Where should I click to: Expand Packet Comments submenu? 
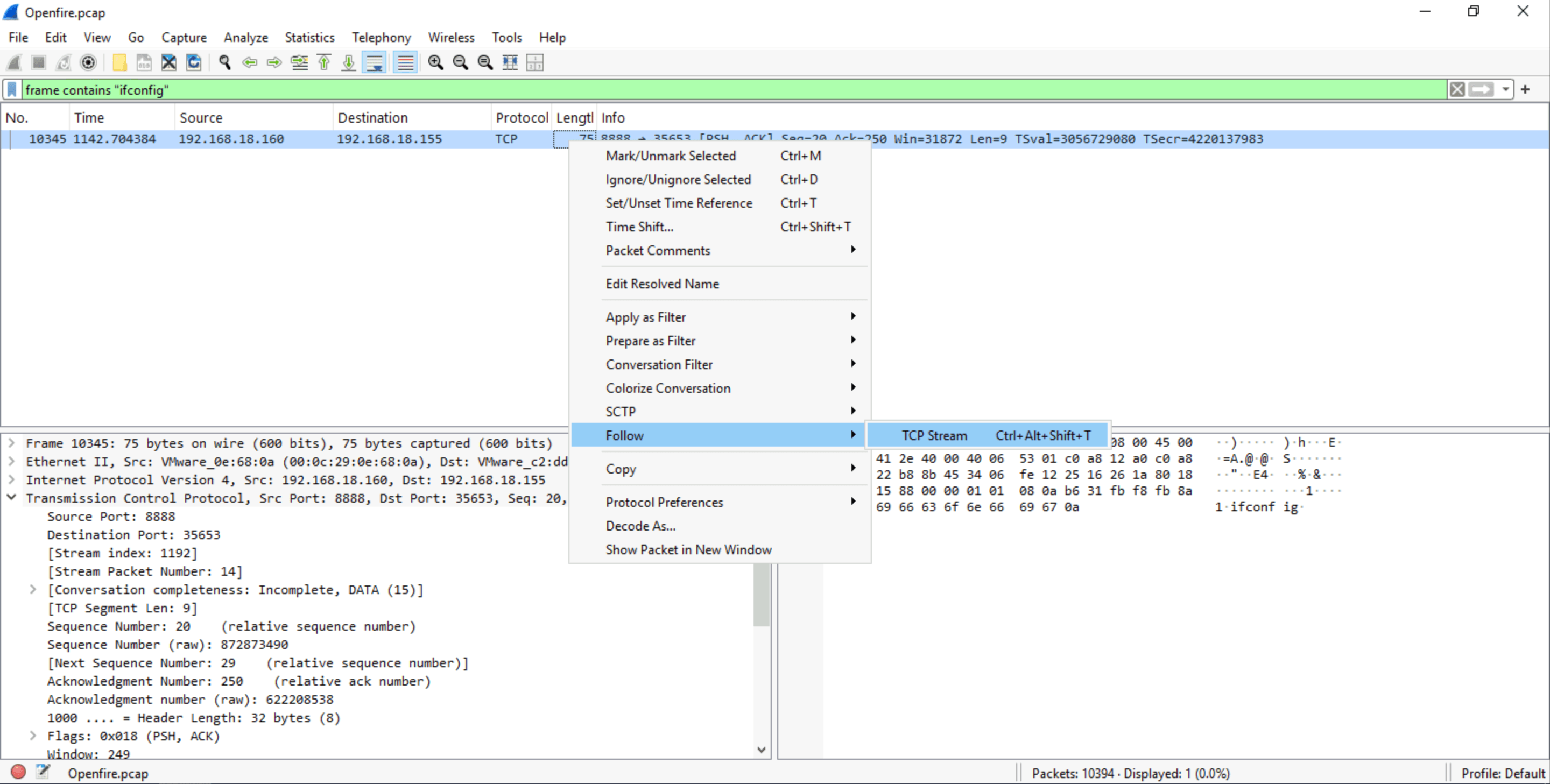tap(720, 250)
